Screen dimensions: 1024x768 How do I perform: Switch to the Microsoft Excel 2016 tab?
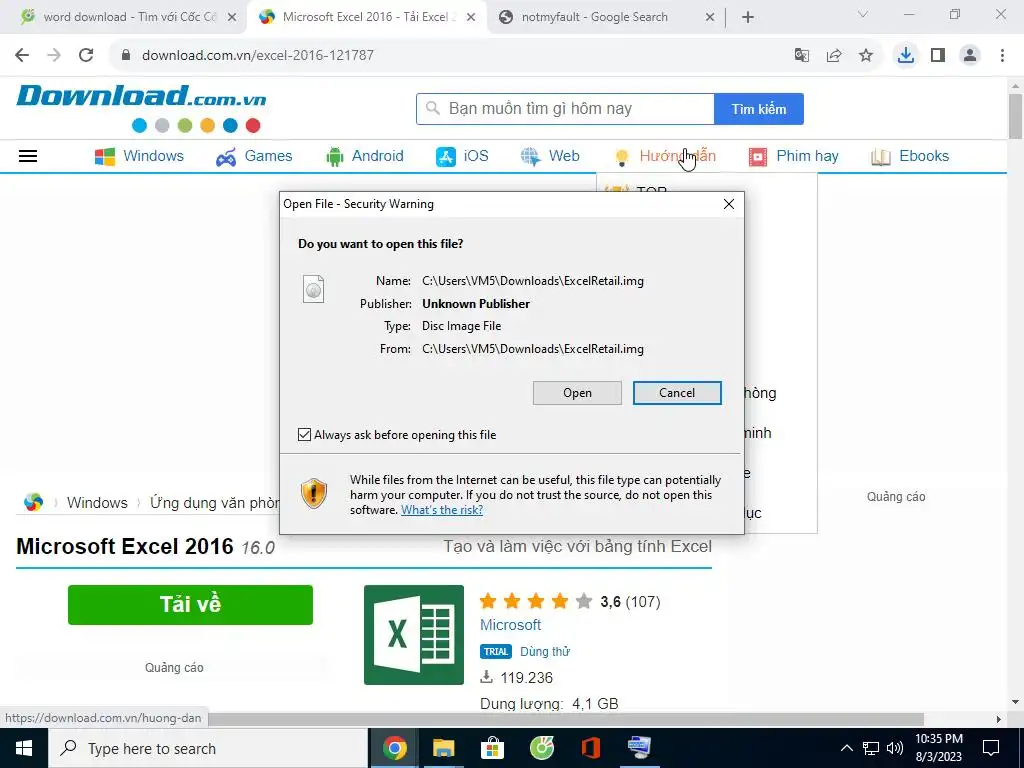click(x=366, y=17)
